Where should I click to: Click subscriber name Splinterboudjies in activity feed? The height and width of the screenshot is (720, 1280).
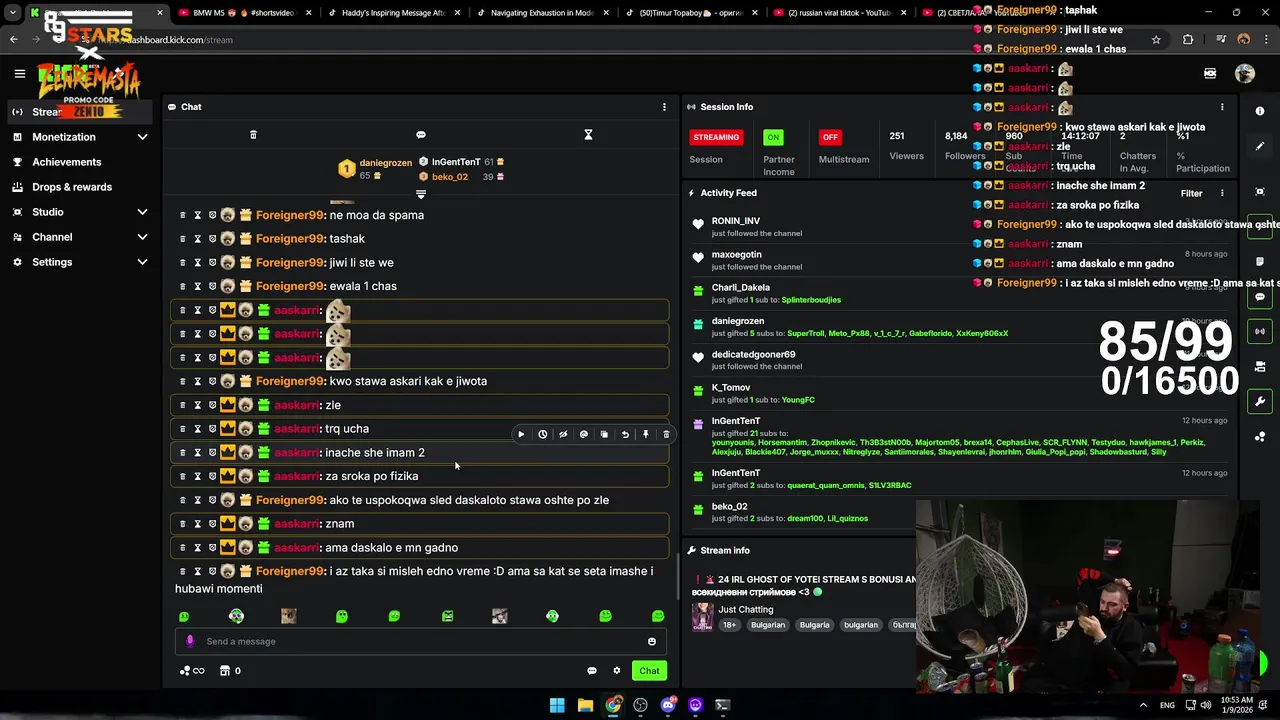811,300
